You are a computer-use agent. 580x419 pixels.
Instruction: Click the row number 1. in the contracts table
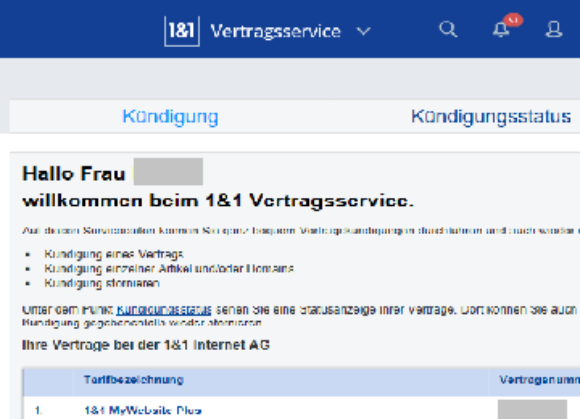pos(38,410)
